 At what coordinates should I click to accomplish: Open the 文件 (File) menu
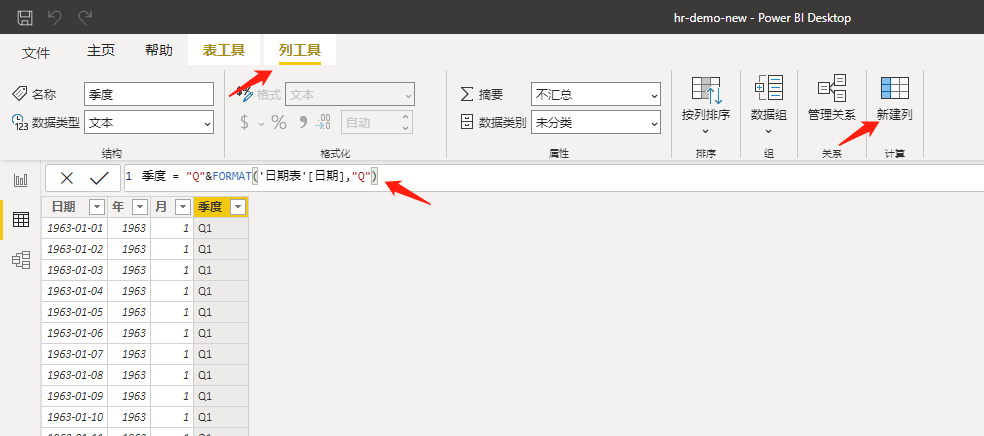click(x=36, y=52)
